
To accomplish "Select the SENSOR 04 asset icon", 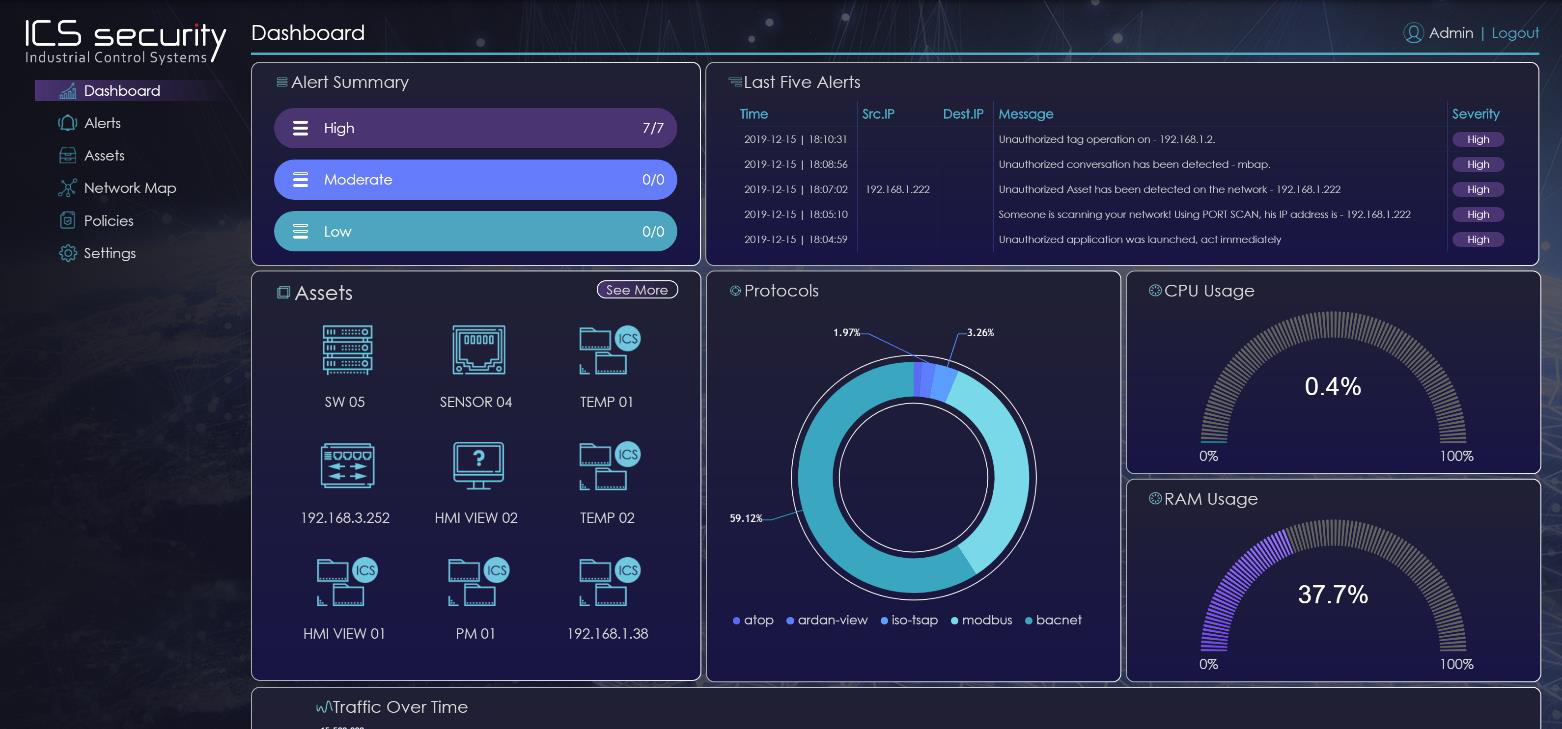I will click(478, 350).
